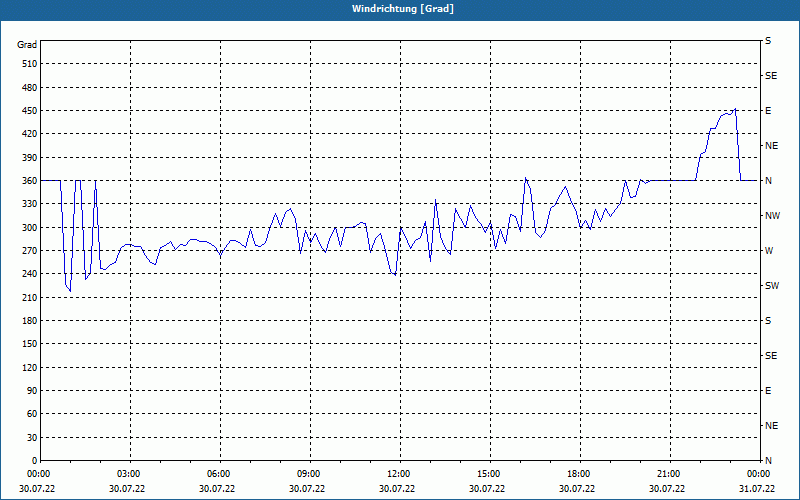Click the 30 y-axis tick label
The height and width of the screenshot is (500, 800).
pos(32,437)
